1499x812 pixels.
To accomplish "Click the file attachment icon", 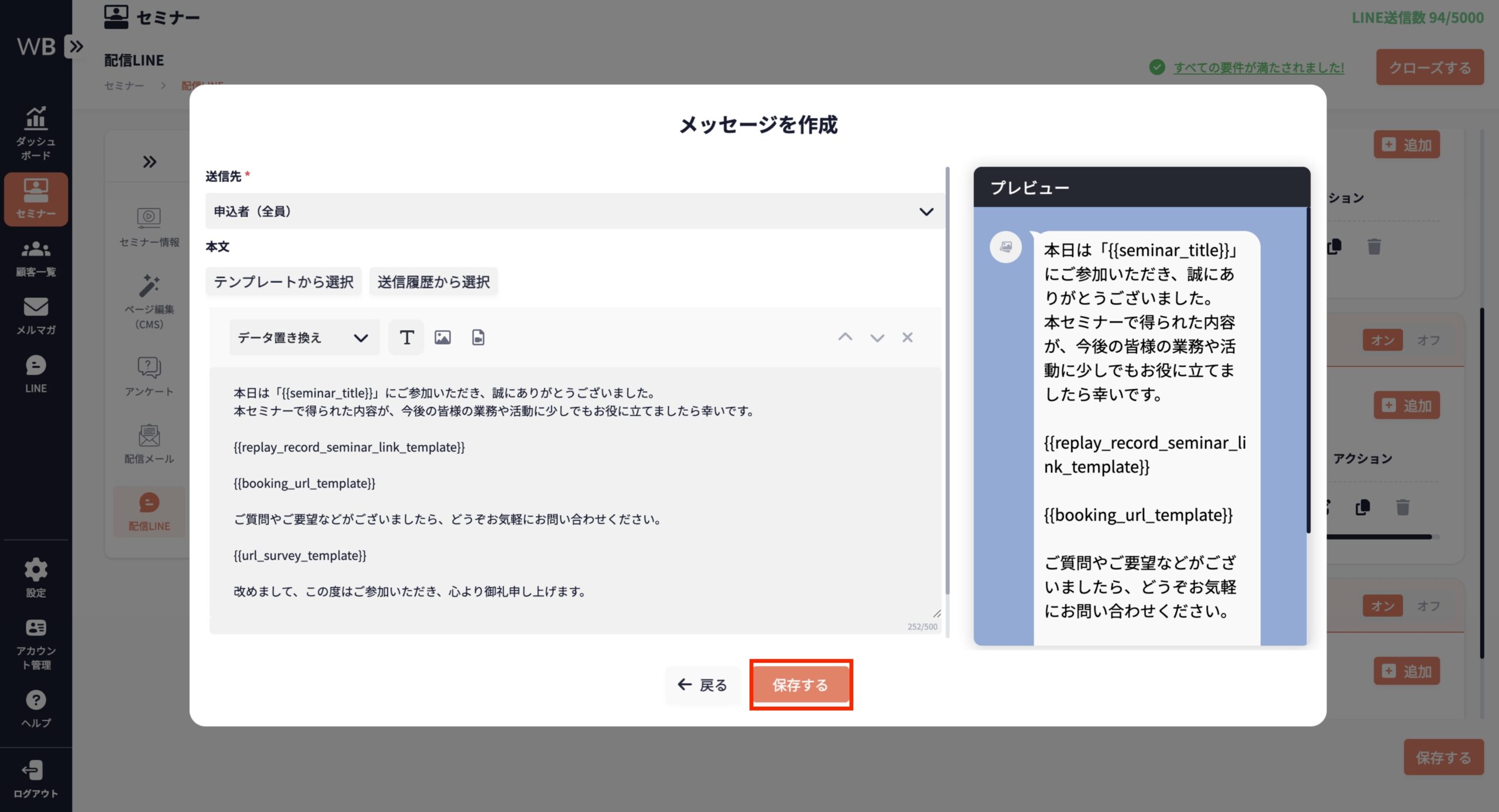I will click(478, 337).
